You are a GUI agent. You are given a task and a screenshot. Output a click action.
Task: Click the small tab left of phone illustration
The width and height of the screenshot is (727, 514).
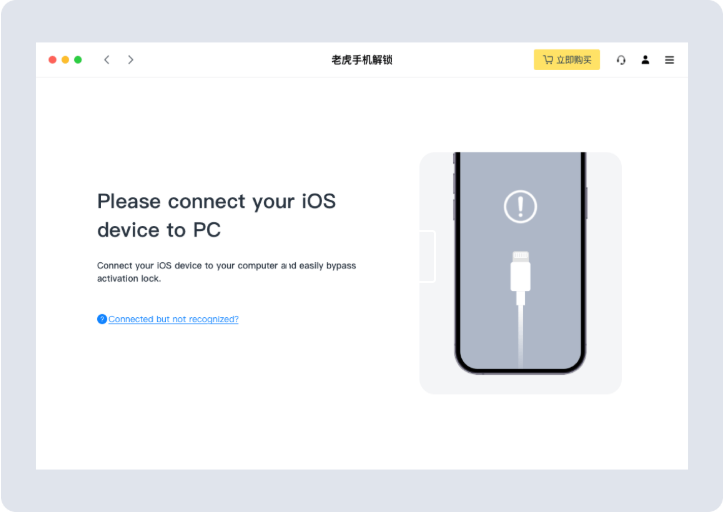point(427,256)
